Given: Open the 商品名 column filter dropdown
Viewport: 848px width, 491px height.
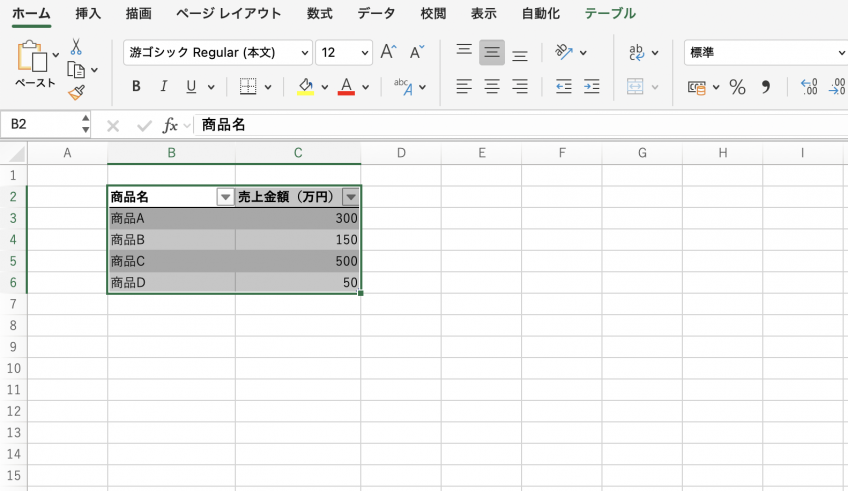Looking at the screenshot, I should point(225,197).
